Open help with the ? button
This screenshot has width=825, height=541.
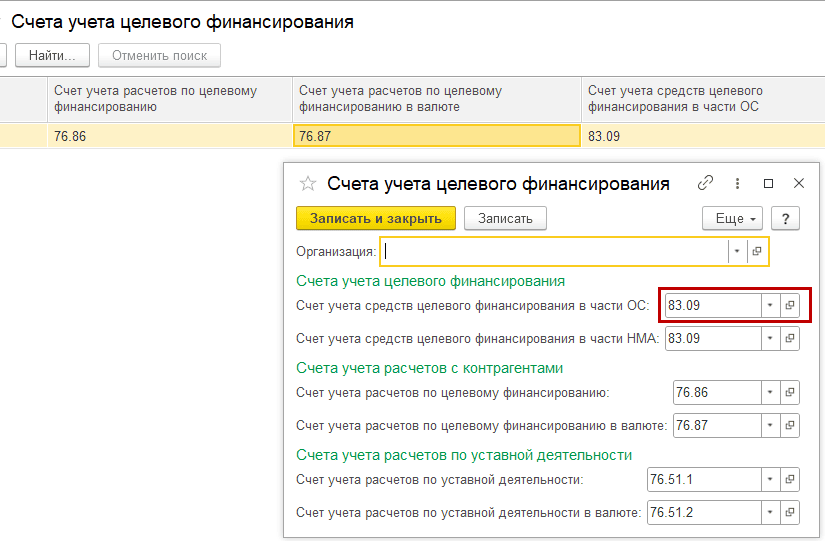tap(785, 218)
